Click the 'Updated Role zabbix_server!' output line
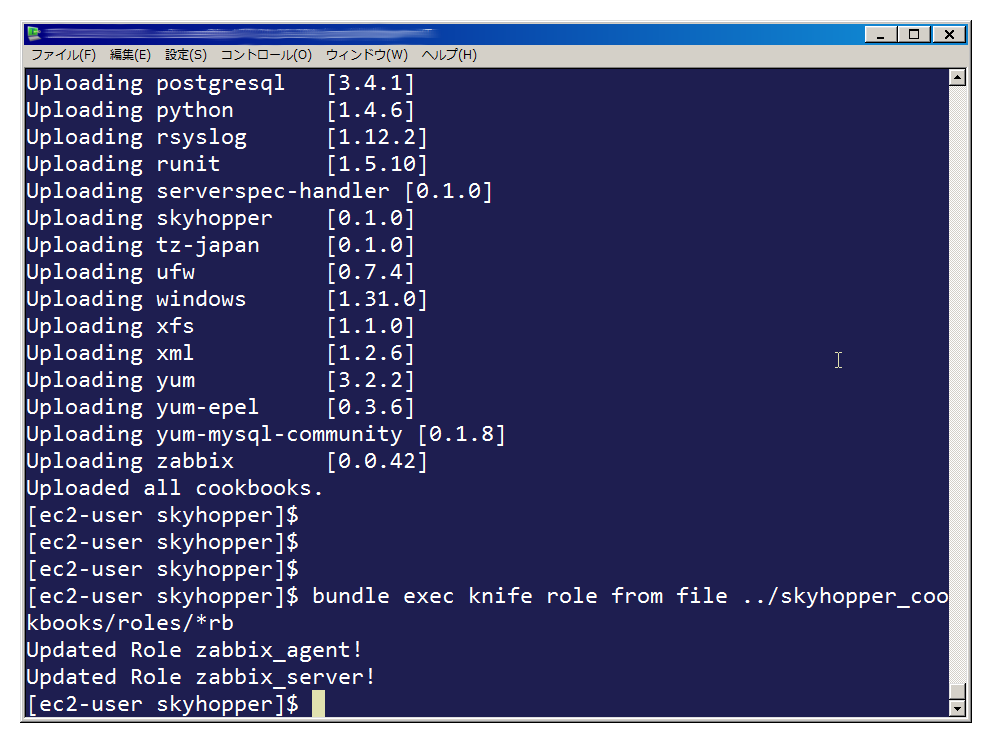This screenshot has height=743, width=992. pos(201,677)
